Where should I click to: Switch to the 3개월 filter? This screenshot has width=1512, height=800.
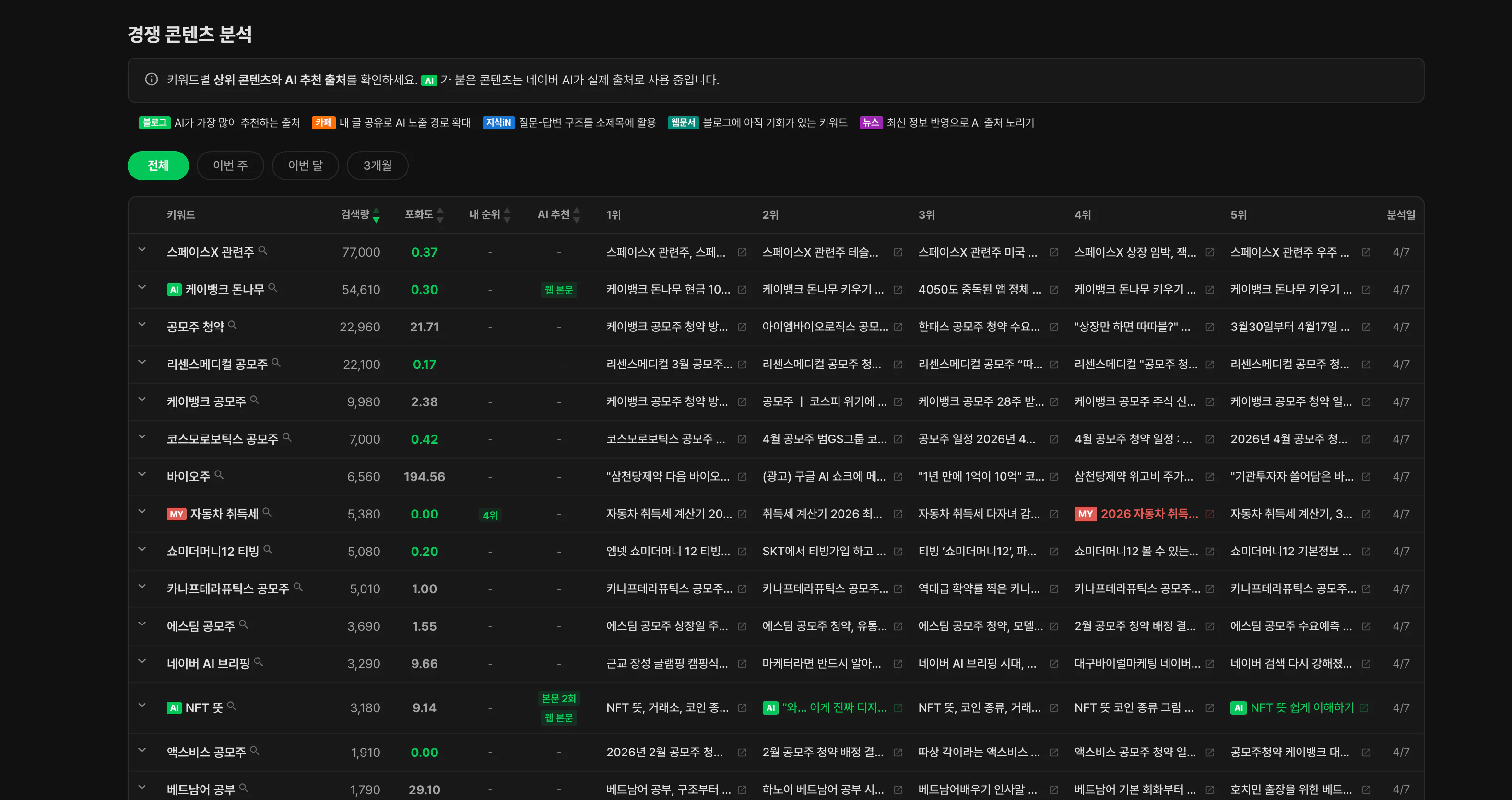(378, 165)
